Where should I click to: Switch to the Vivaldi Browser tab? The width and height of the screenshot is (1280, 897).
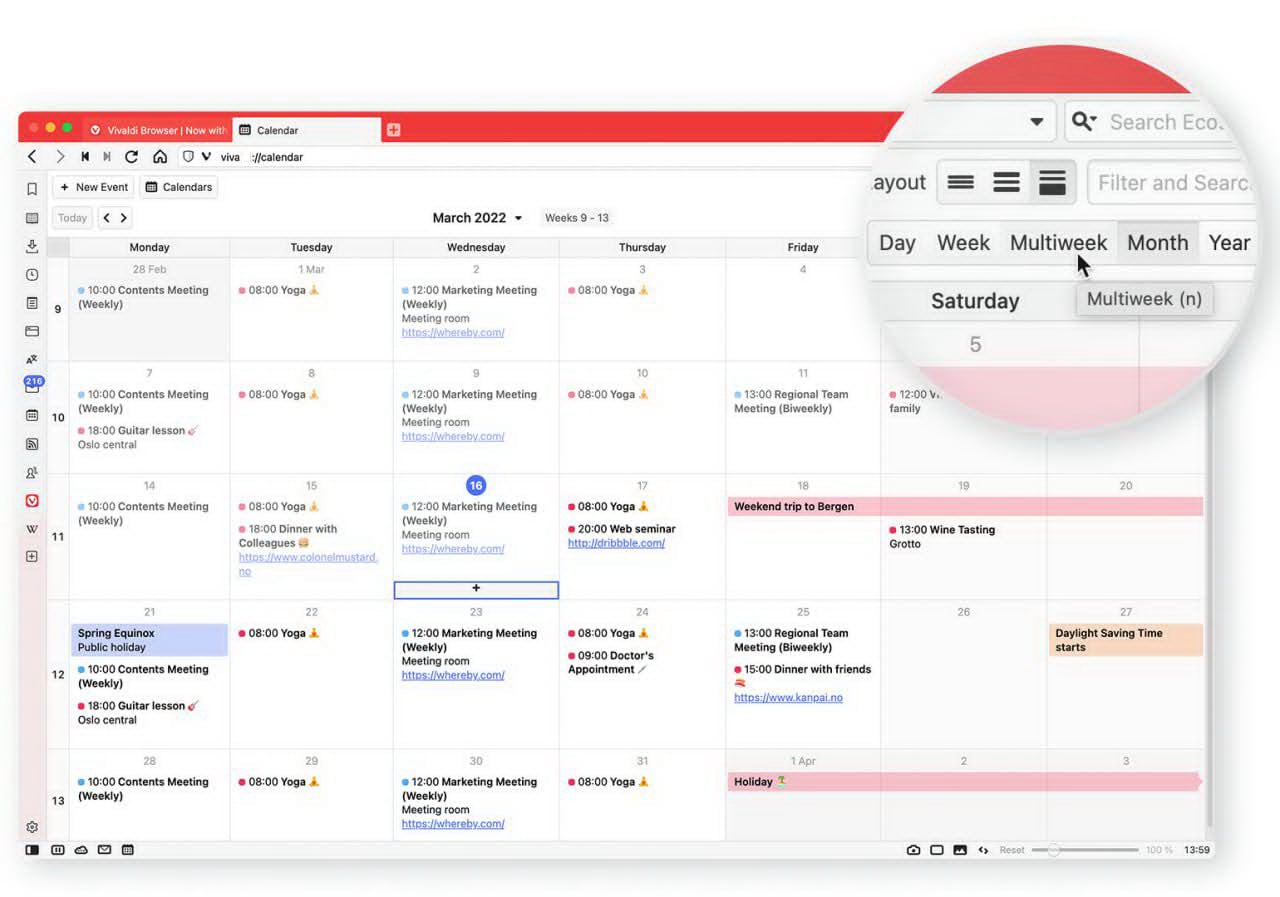[x=158, y=130]
